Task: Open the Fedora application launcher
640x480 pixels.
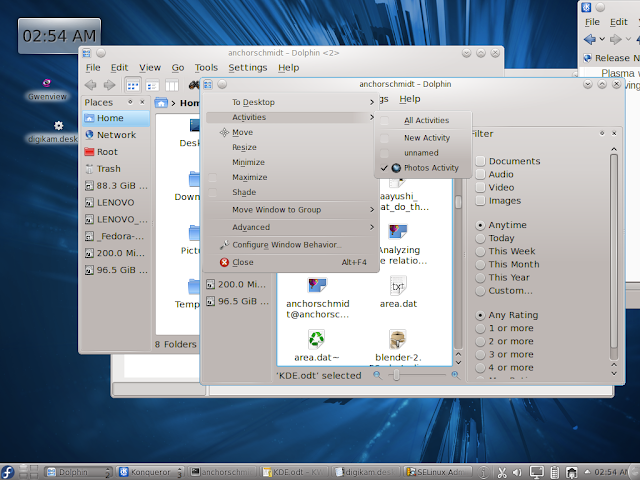Action: tap(7, 472)
